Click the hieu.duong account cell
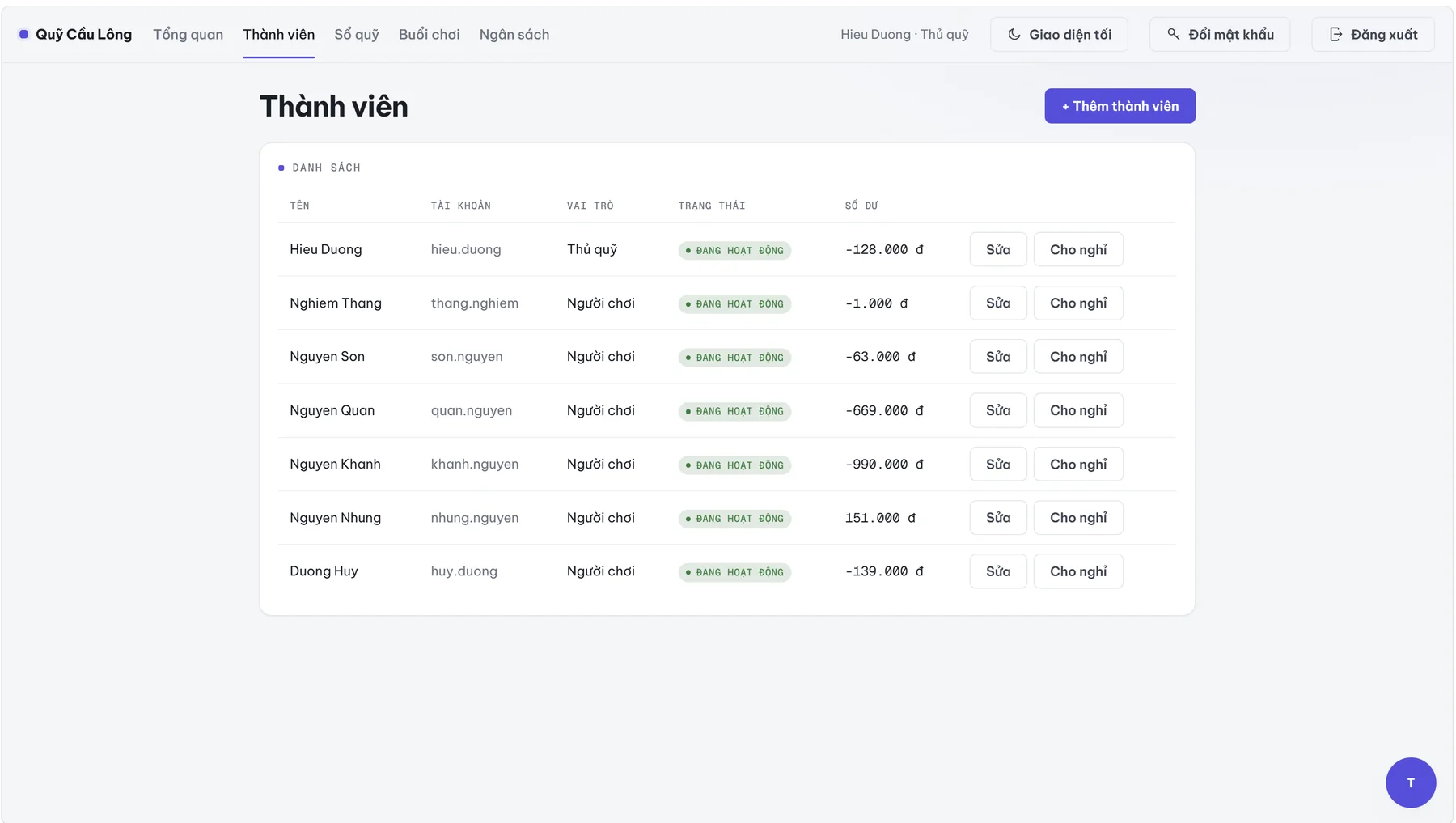This screenshot has height=823, width=1456. point(466,249)
